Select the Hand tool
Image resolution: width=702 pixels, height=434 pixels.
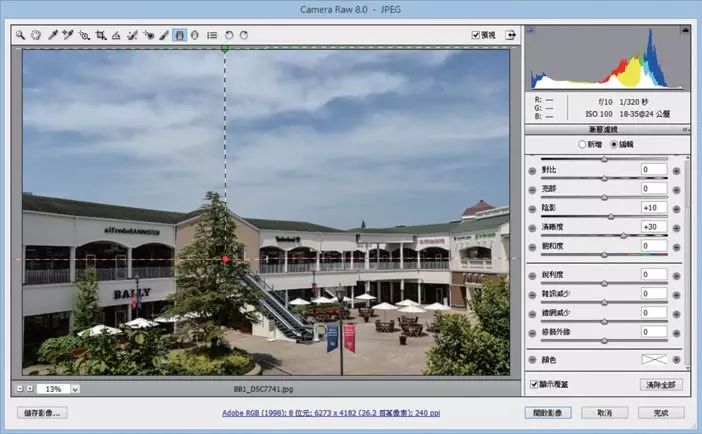click(36, 35)
